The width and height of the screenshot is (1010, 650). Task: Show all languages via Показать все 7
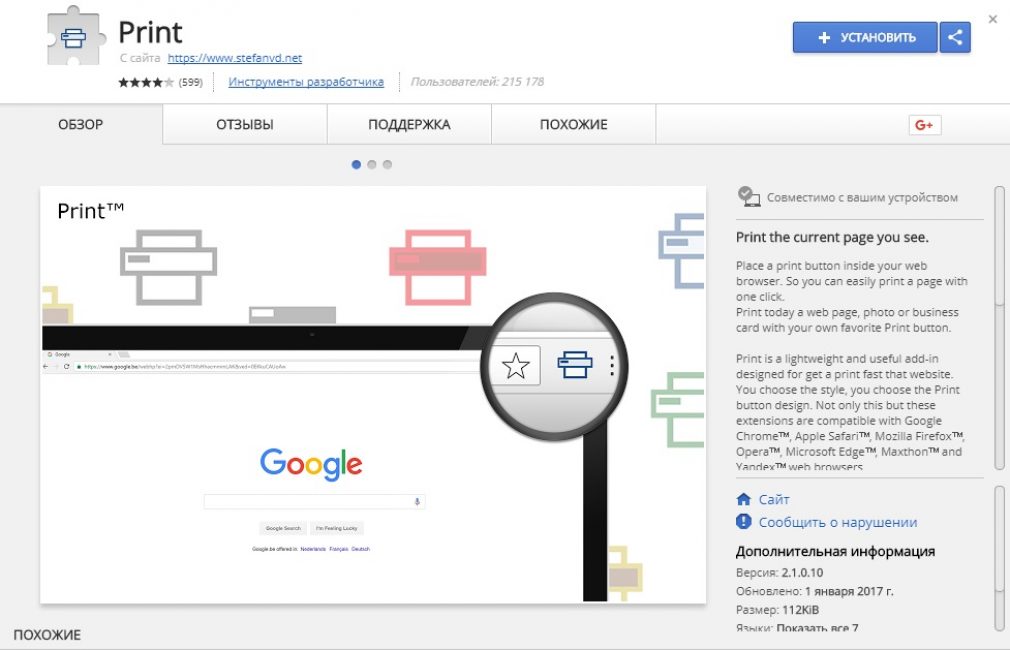point(817,627)
